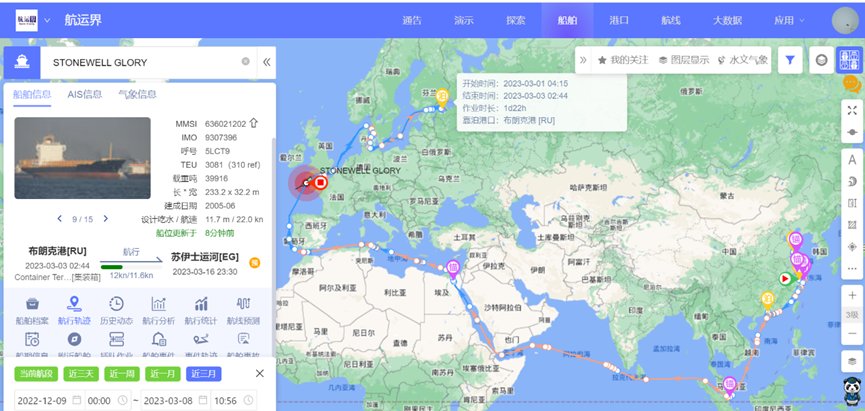865x411 pixels.
Task: Click the 航行轨迹 voyage track icon
Action: point(75,309)
